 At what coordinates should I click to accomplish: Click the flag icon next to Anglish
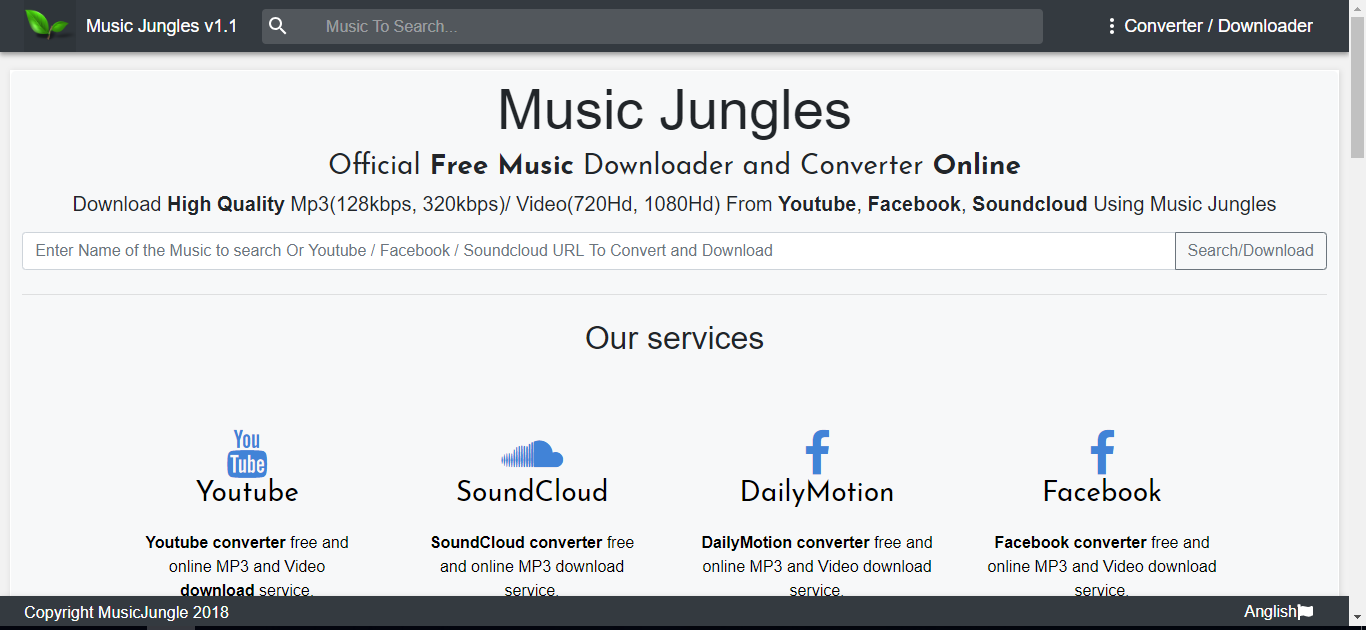1305,612
